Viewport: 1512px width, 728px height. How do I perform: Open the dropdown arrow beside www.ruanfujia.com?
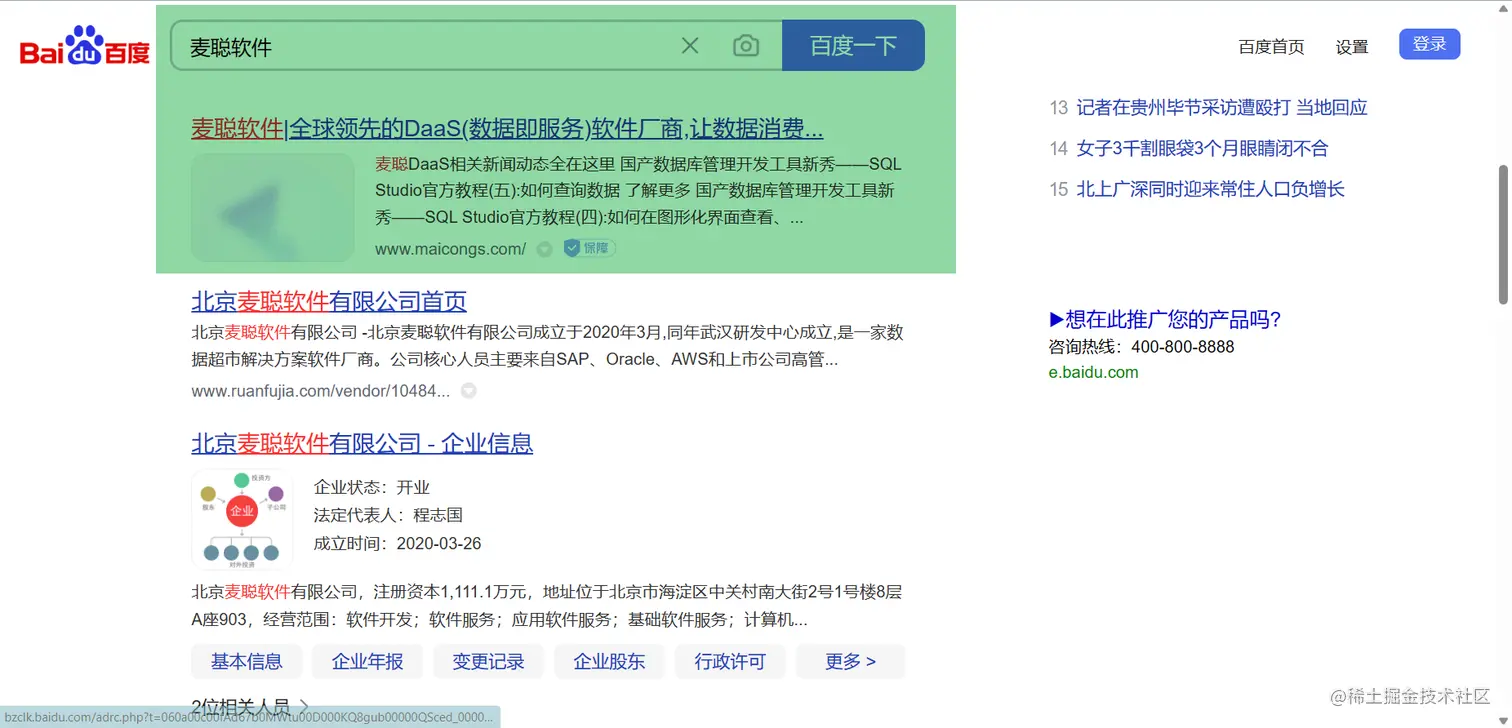pos(468,390)
